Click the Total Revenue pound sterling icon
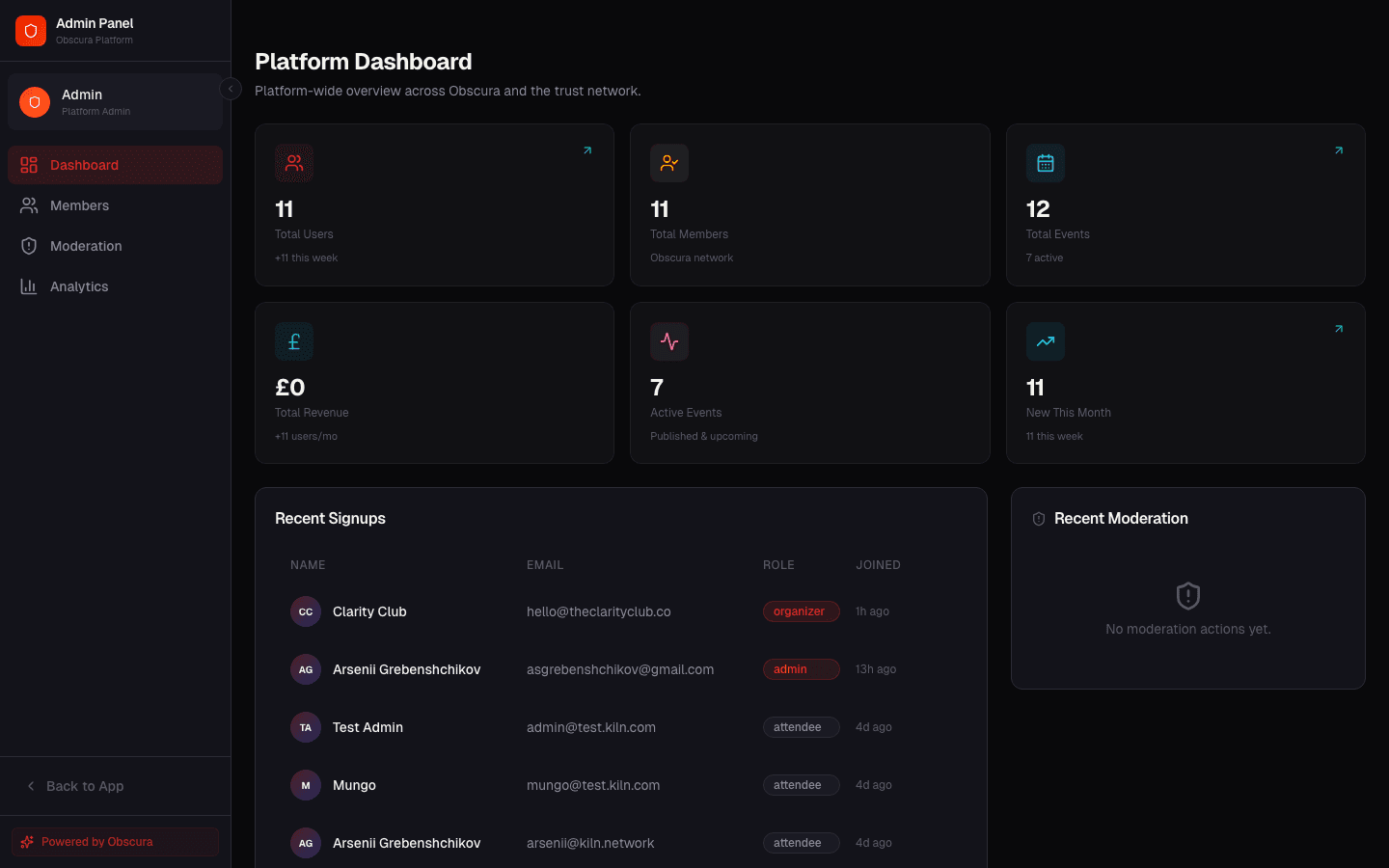 (293, 341)
